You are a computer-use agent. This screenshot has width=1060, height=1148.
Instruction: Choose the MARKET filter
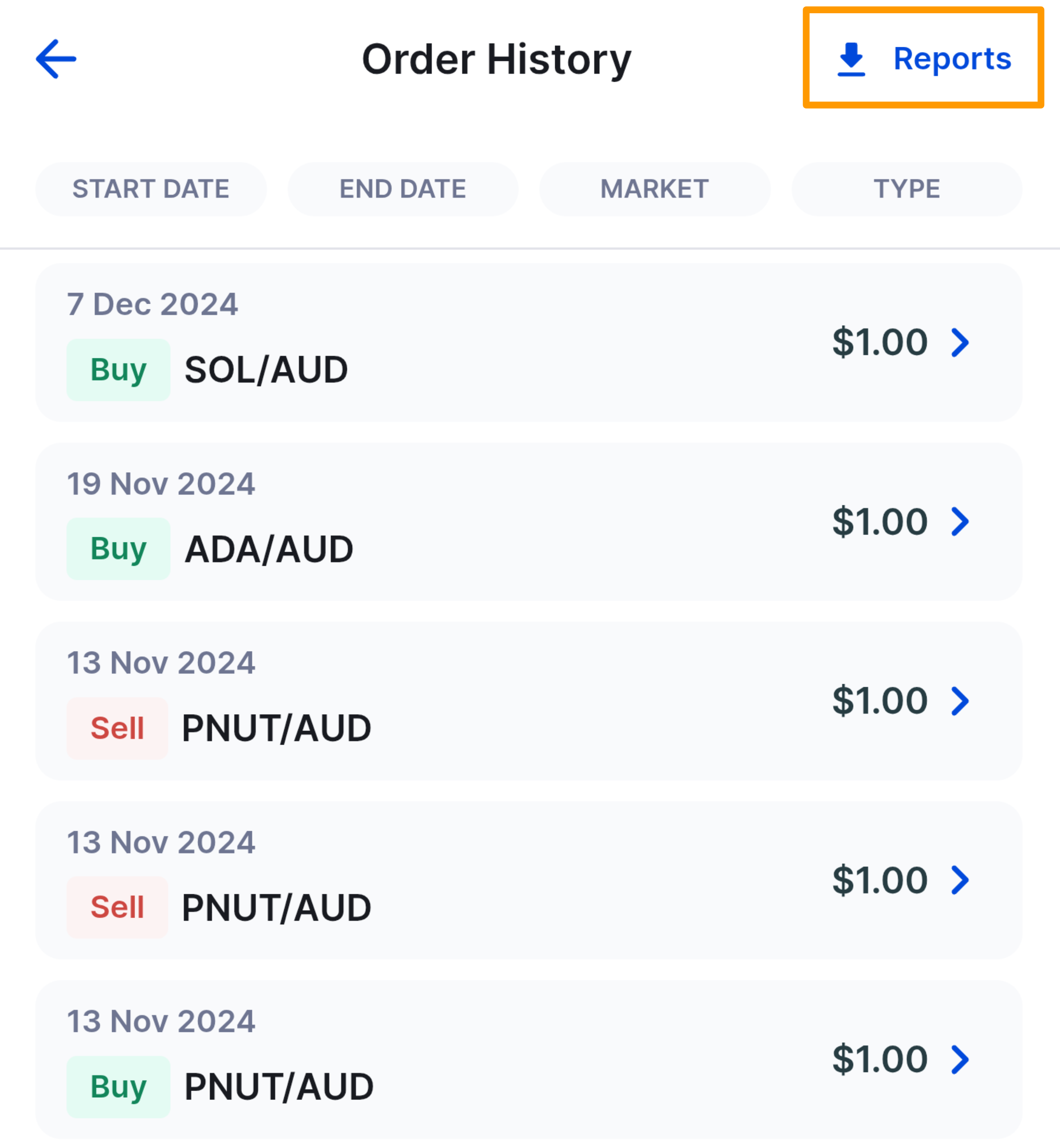point(654,189)
